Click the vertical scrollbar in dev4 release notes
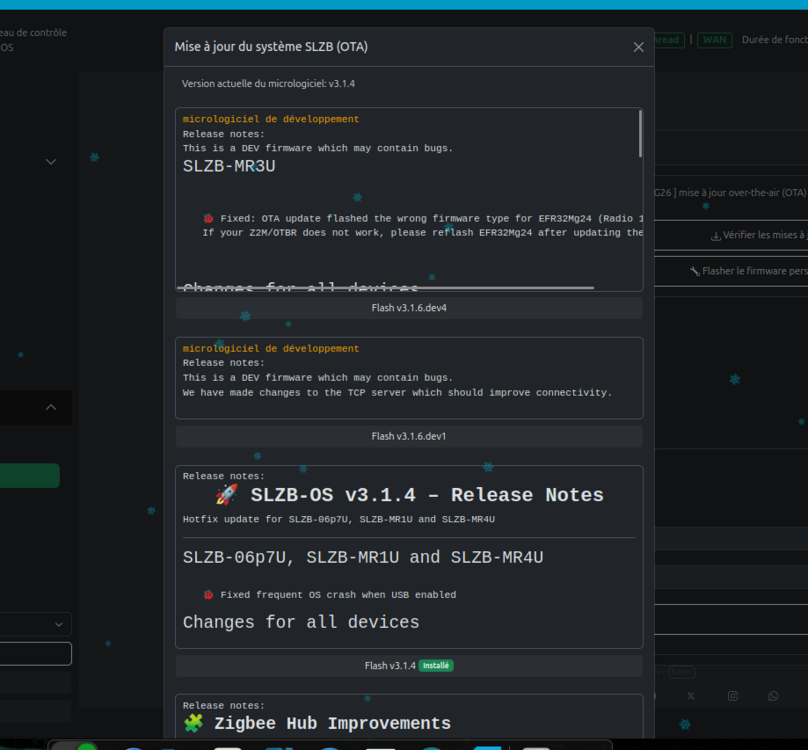Image resolution: width=808 pixels, height=750 pixels. pos(641,134)
